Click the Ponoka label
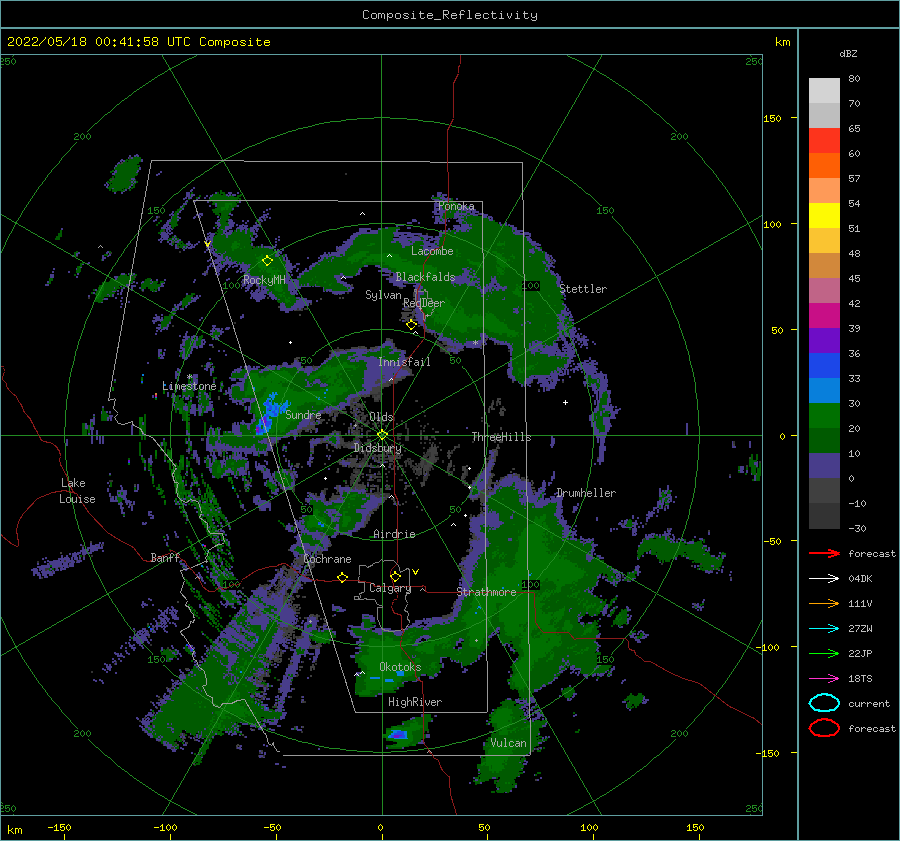900x841 pixels. click(456, 206)
